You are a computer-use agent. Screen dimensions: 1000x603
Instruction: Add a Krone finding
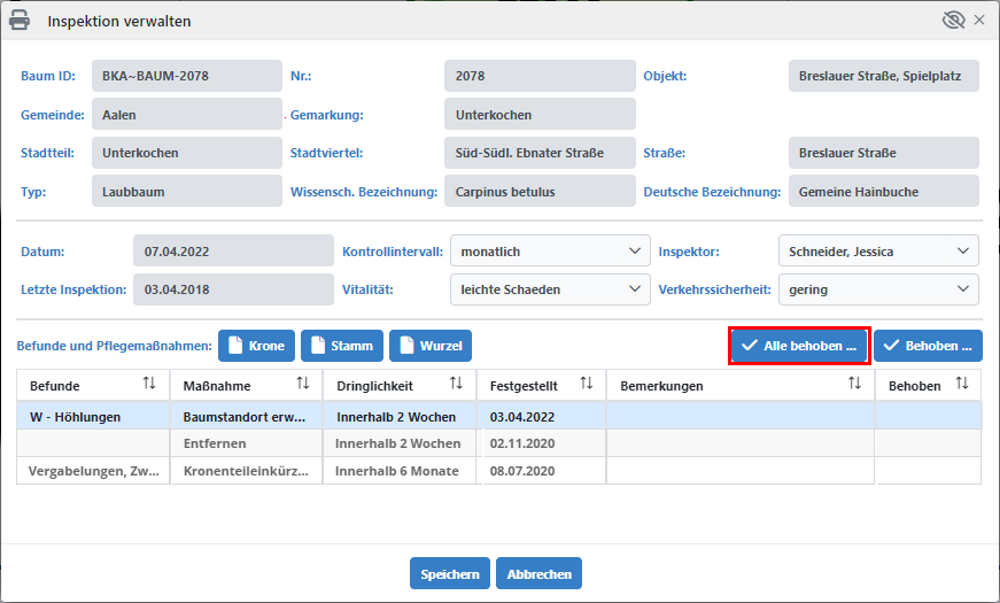tap(257, 346)
